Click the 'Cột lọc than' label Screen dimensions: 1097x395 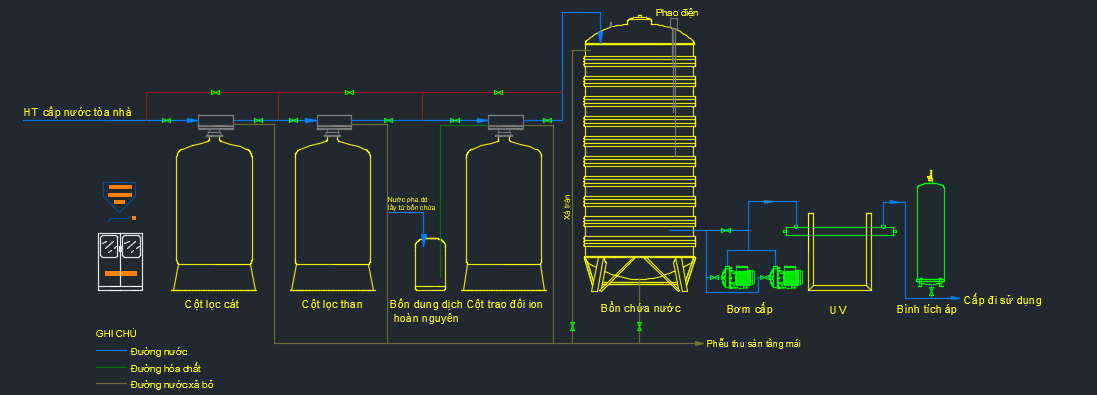pos(332,304)
